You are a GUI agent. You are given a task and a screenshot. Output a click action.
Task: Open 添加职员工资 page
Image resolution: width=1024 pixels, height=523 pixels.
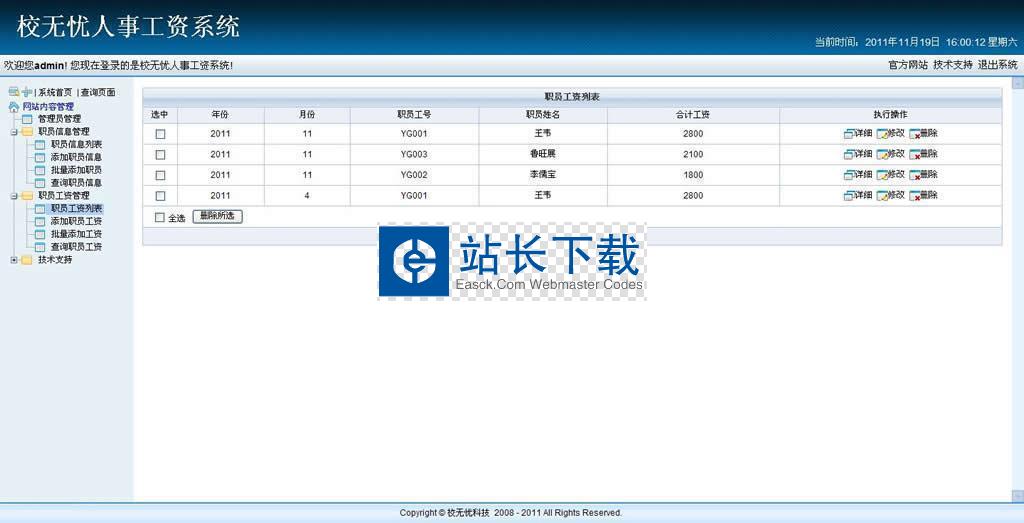pyautogui.click(x=76, y=221)
